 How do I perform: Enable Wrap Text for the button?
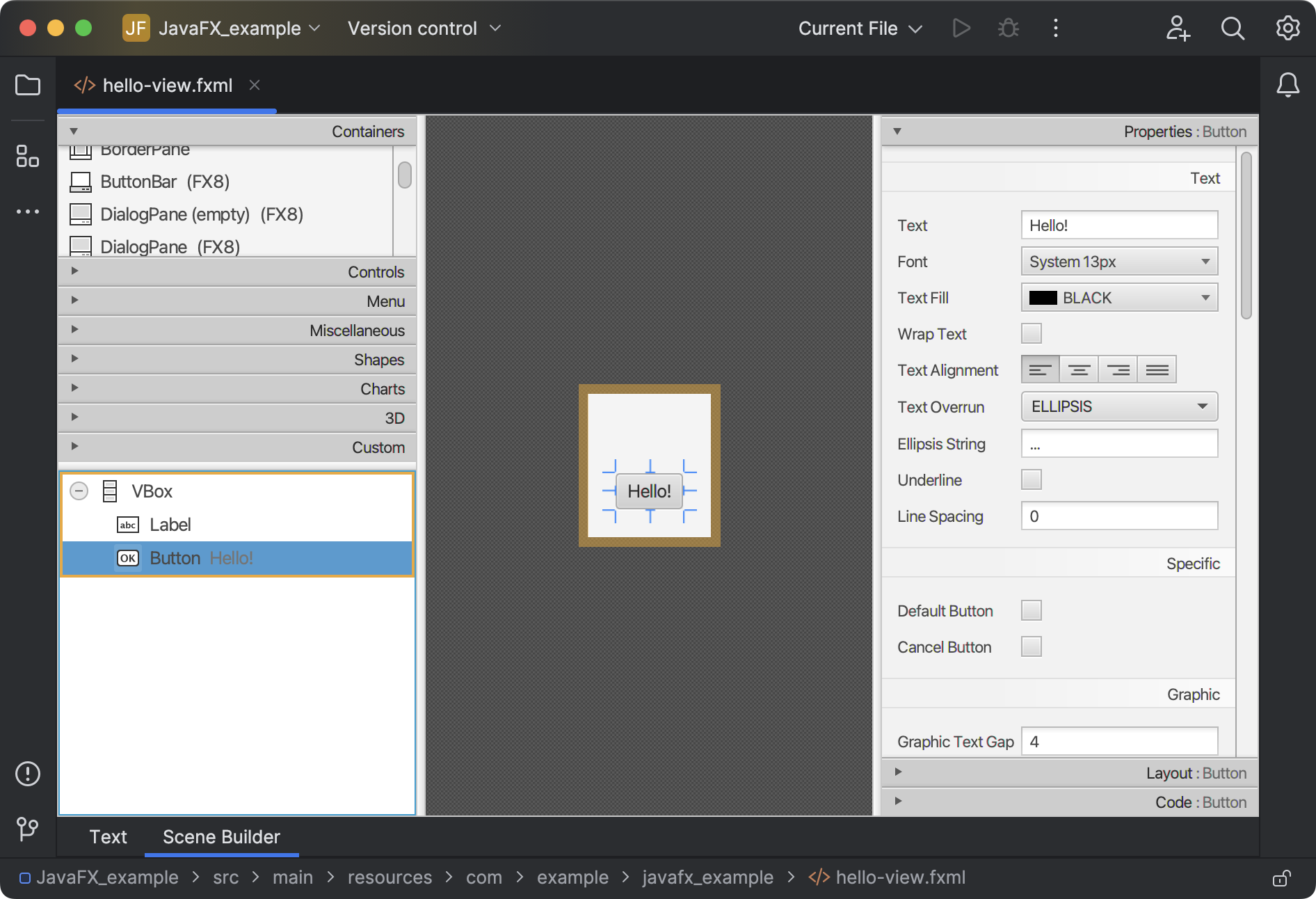click(1032, 333)
